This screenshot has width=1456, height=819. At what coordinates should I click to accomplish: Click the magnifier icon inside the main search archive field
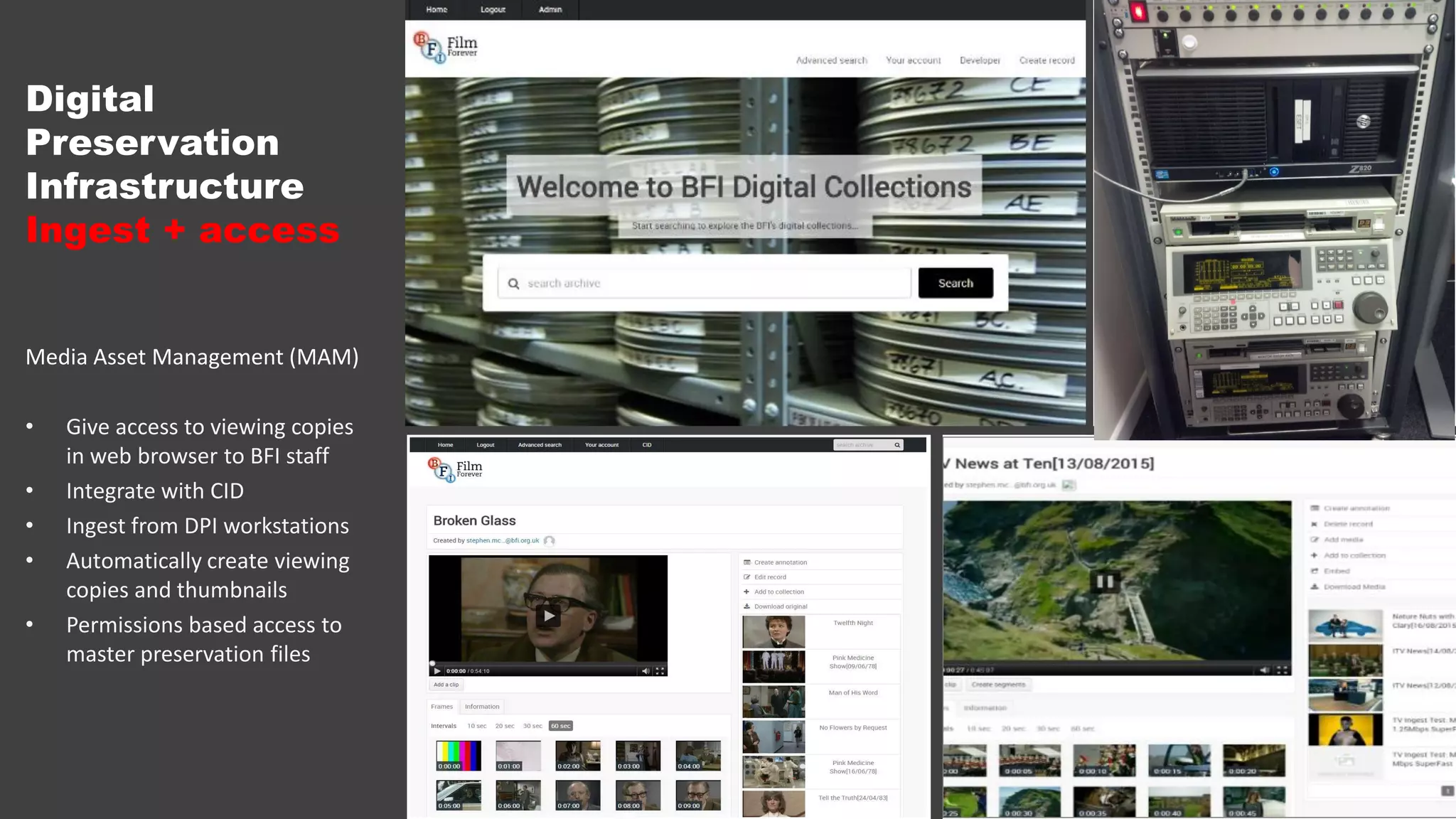pyautogui.click(x=513, y=284)
